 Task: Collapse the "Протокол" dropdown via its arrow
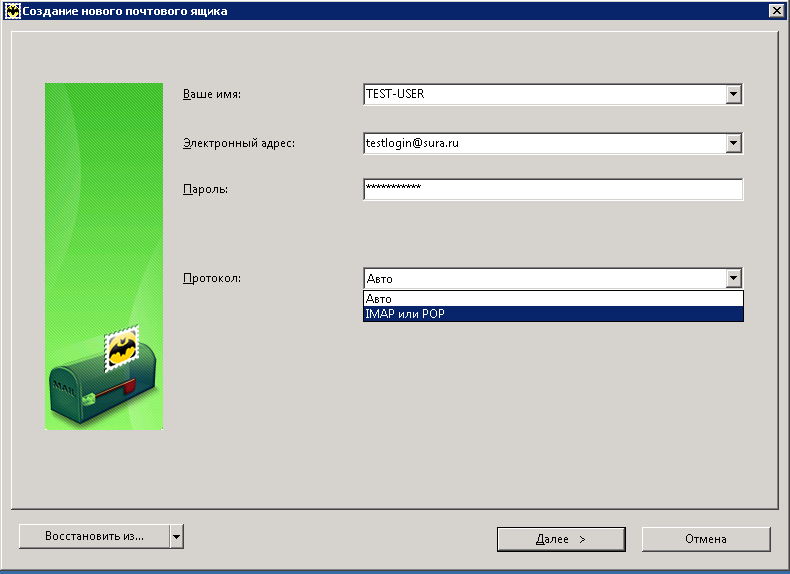pyautogui.click(x=734, y=279)
